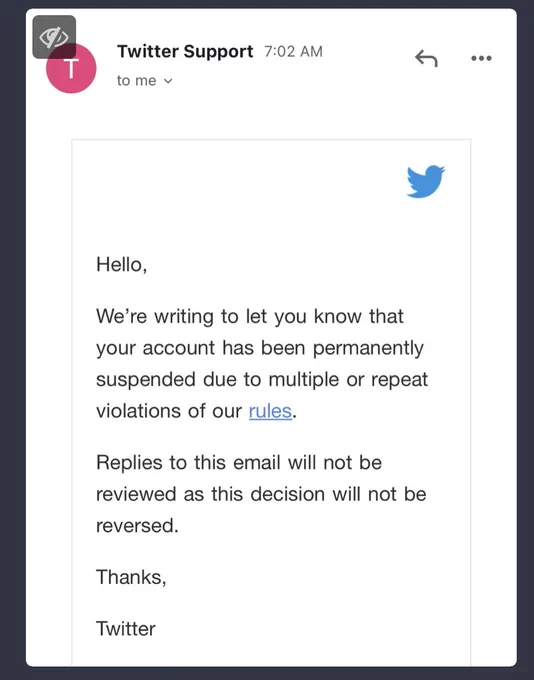Open the pink T sender avatar
Screen dimensions: 534x680
[x=71, y=69]
